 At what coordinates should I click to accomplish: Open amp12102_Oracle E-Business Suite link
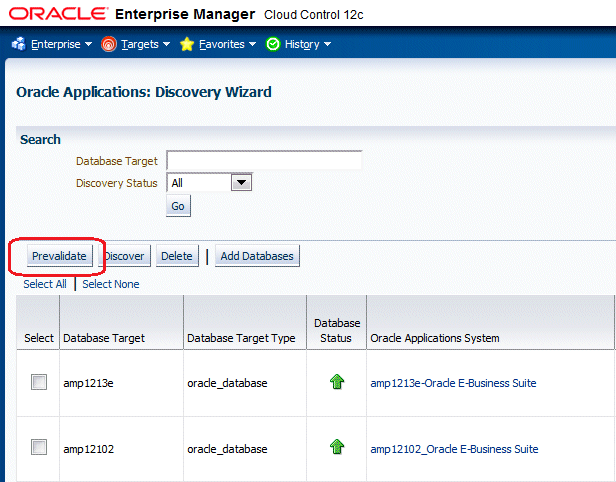click(x=455, y=449)
